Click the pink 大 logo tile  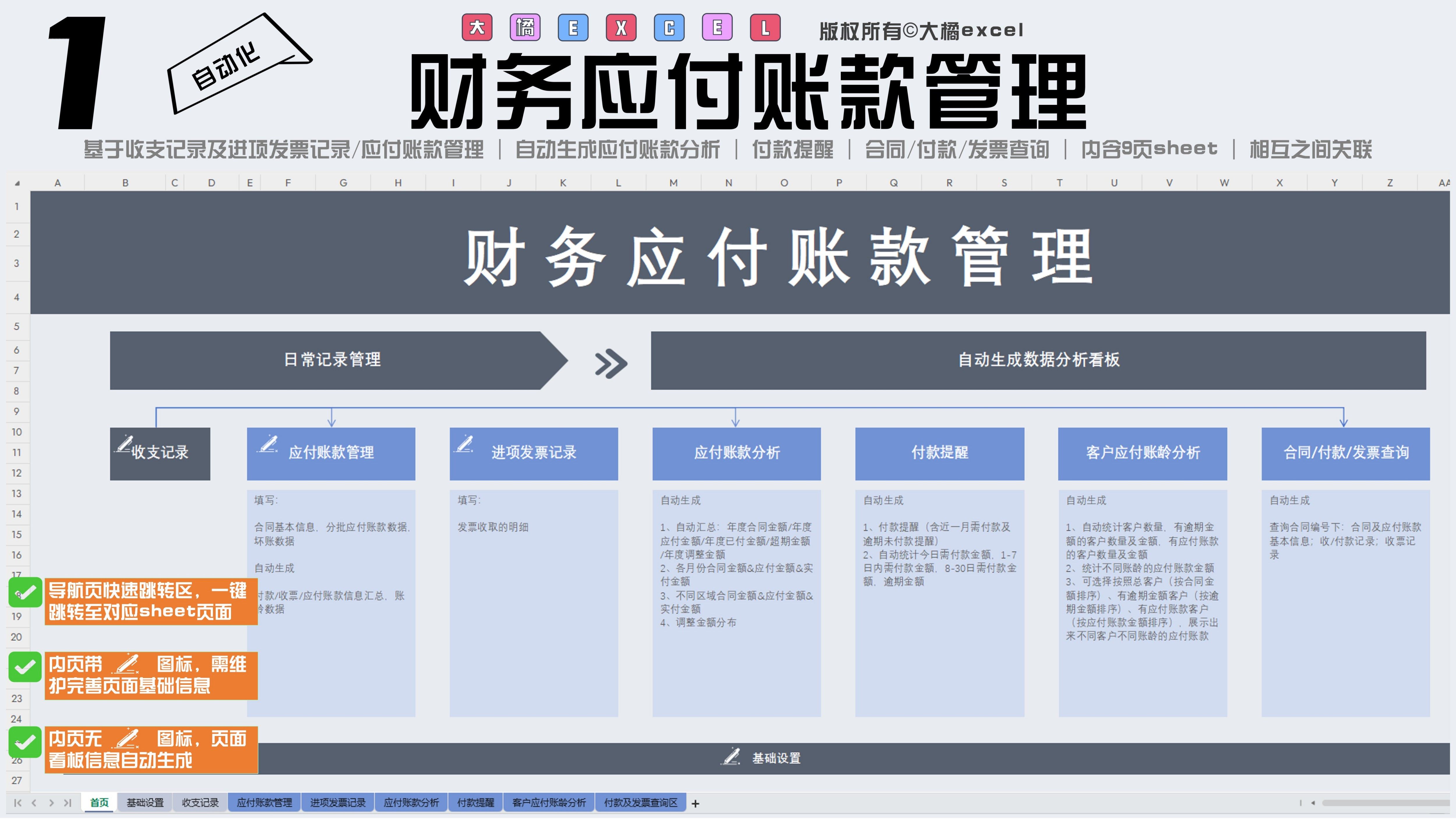click(477, 28)
